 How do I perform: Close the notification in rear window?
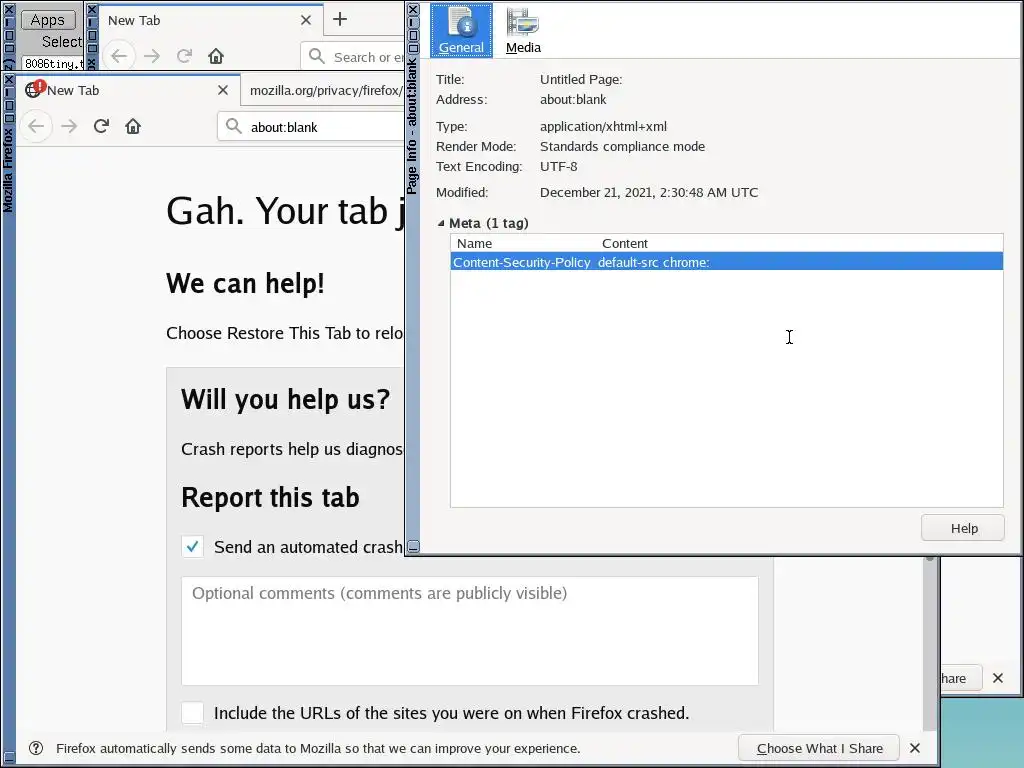pos(998,678)
